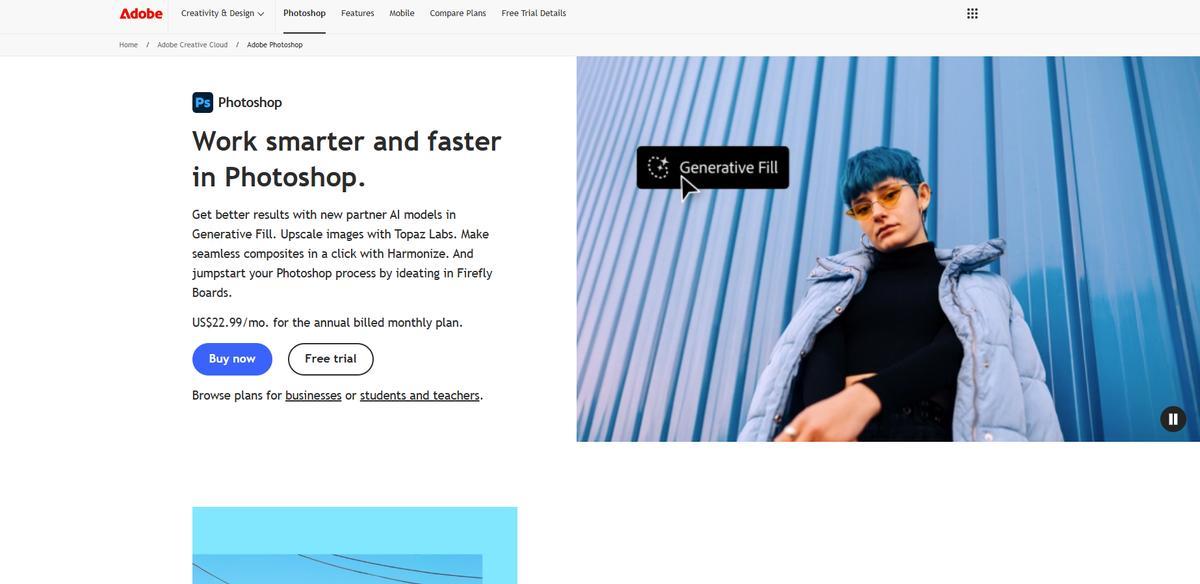1200x584 pixels.
Task: Click the Generative Fill sparkle icon
Action: coord(658,167)
